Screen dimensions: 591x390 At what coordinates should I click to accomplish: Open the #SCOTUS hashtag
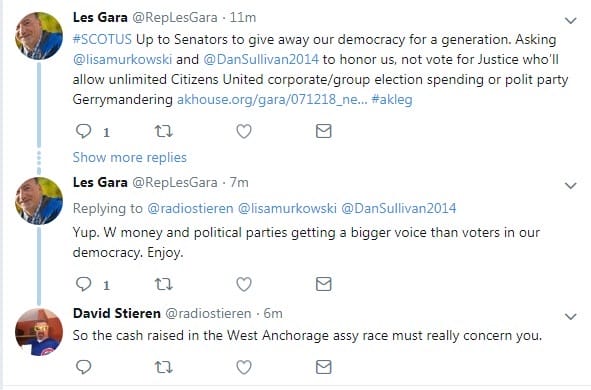(x=102, y=40)
